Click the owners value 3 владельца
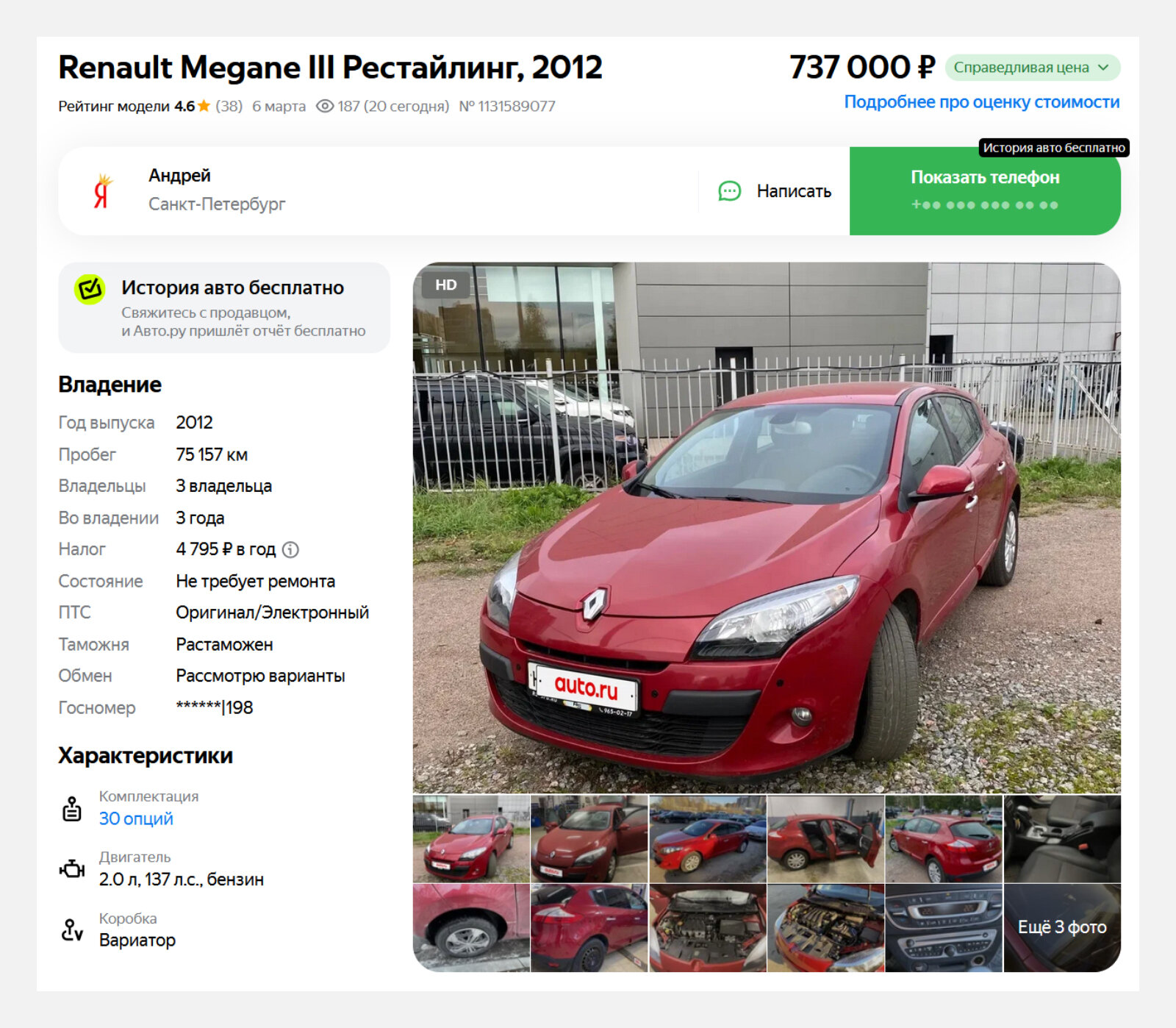Viewport: 1176px width, 1028px height. (x=223, y=487)
